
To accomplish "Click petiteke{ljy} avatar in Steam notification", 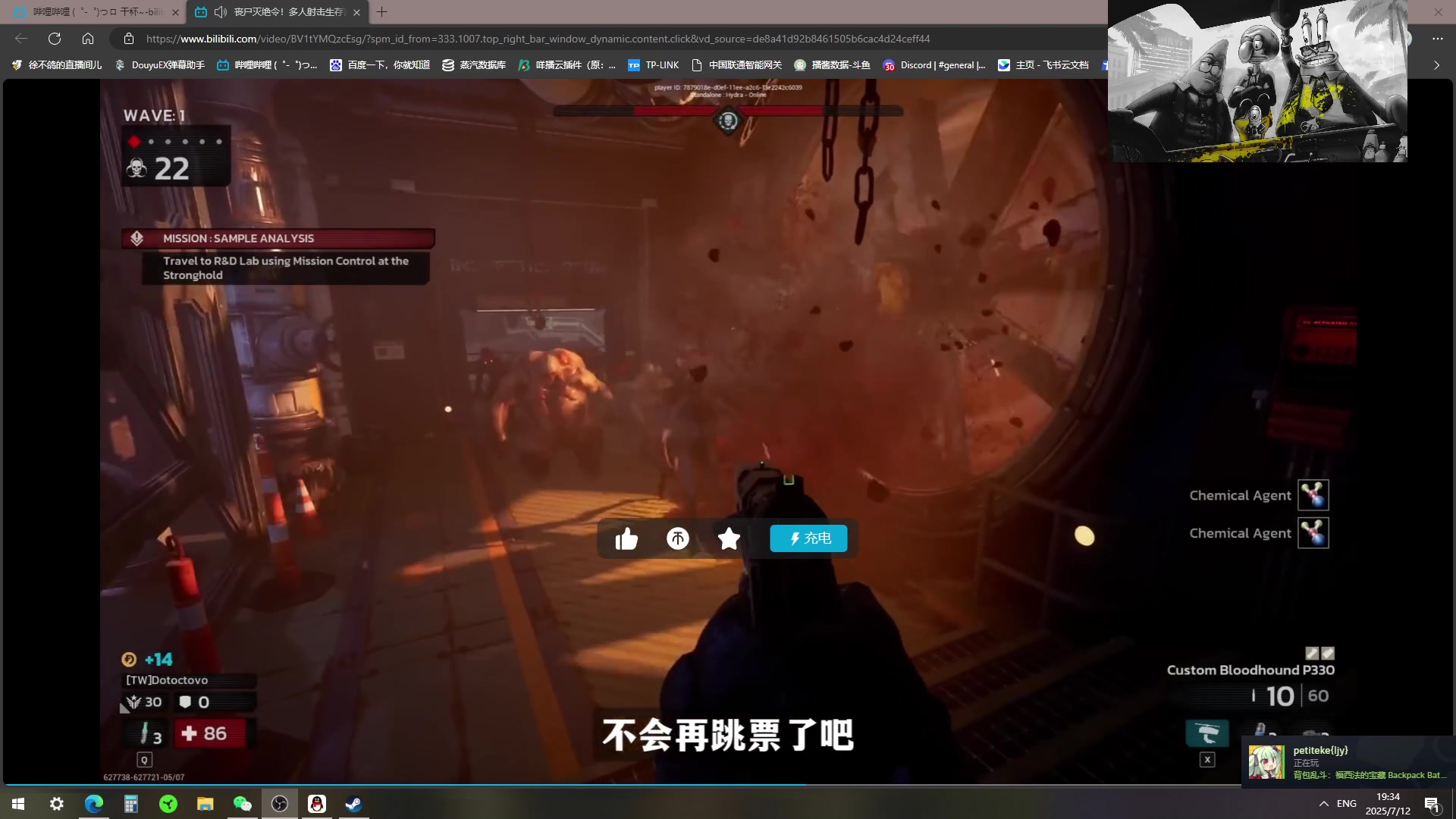I will click(x=1266, y=762).
